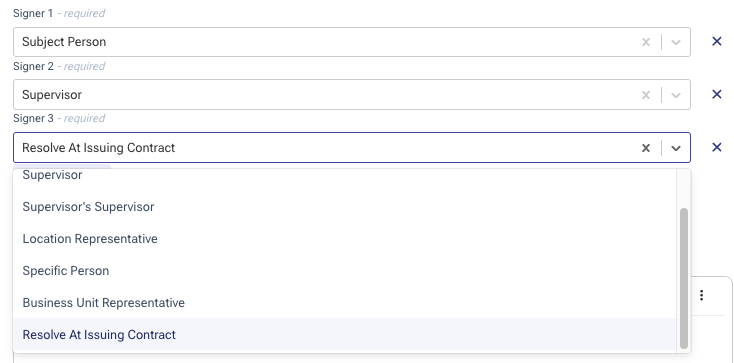
Task: Clear the Signer 1 Subject Person value
Action: [646, 42]
